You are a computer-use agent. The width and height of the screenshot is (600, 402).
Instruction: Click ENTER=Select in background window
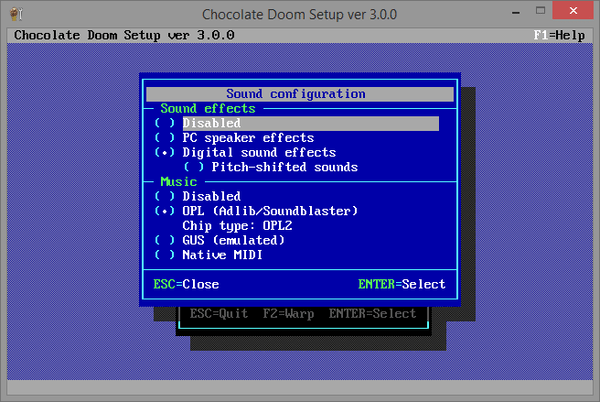click(x=372, y=314)
